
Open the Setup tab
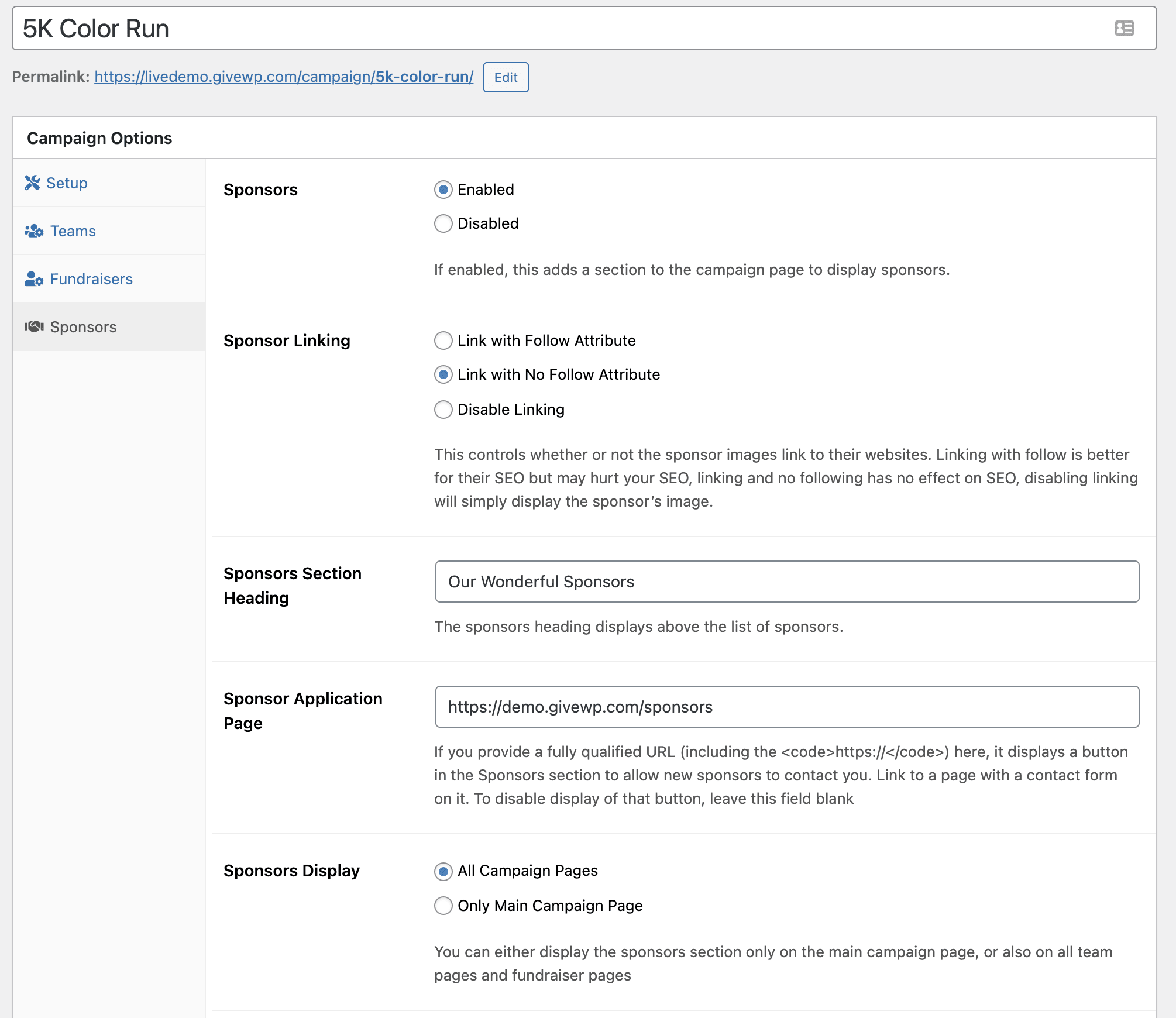[109, 183]
